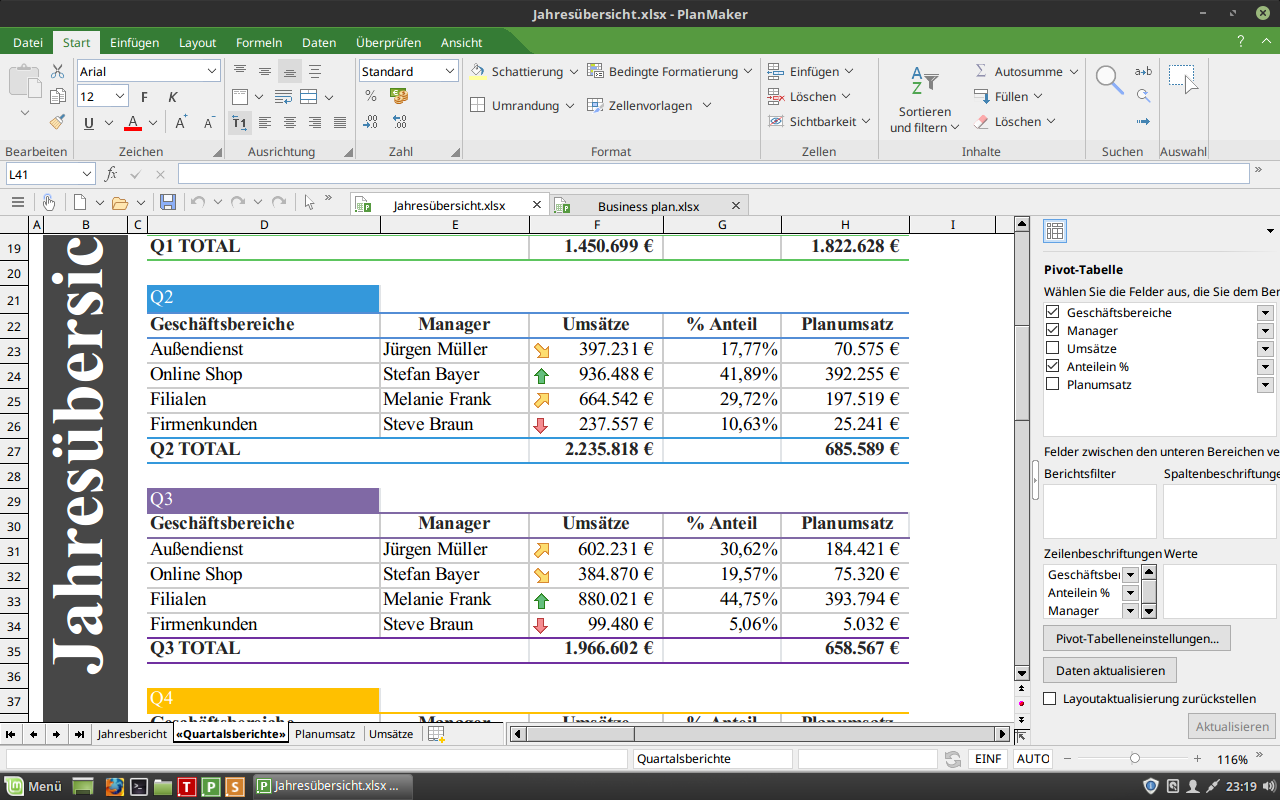Open the Formeln ribbon tab
This screenshot has height=800, width=1280.
(x=259, y=43)
